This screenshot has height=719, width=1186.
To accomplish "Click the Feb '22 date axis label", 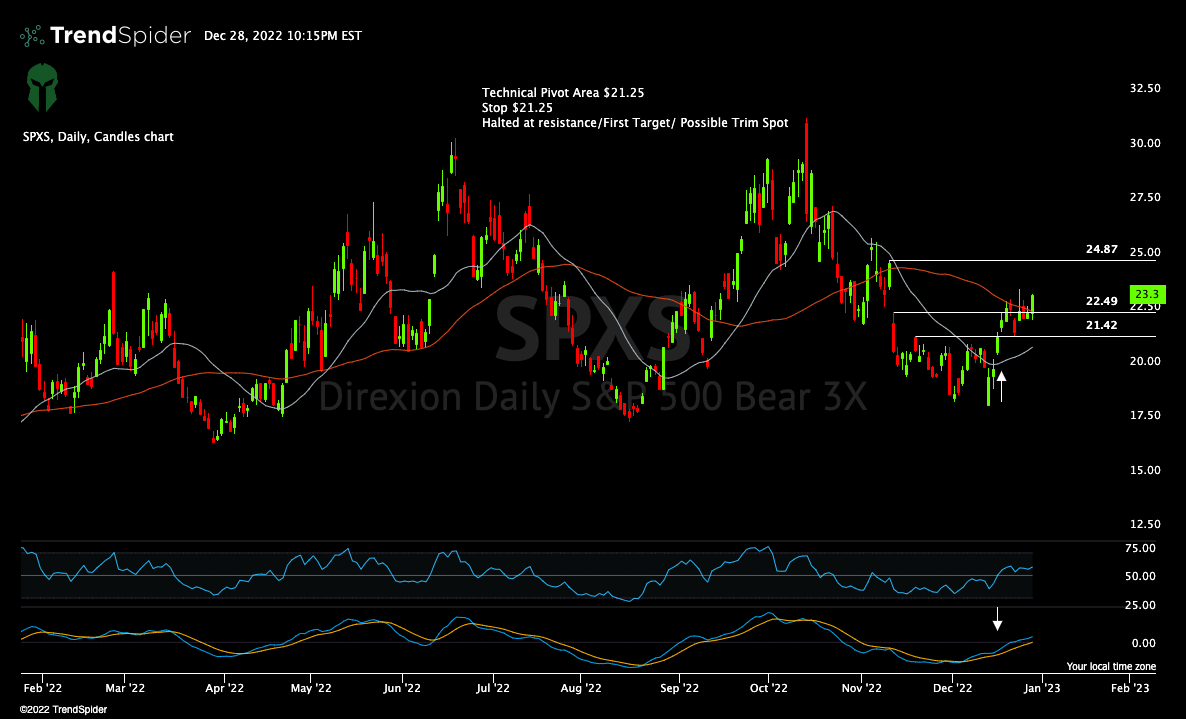I will [42, 688].
